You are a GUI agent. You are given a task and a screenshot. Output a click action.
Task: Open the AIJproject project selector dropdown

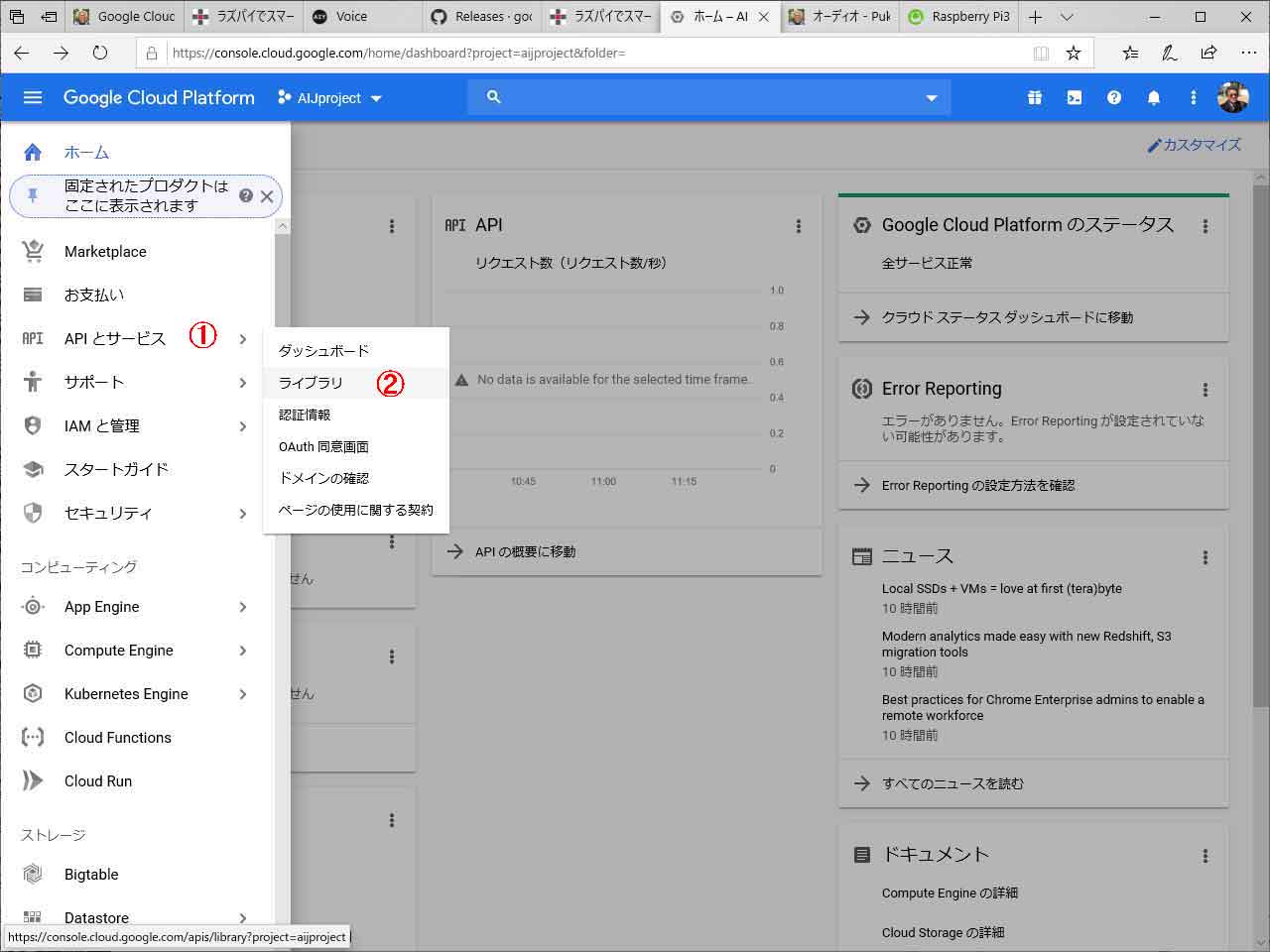(x=329, y=98)
